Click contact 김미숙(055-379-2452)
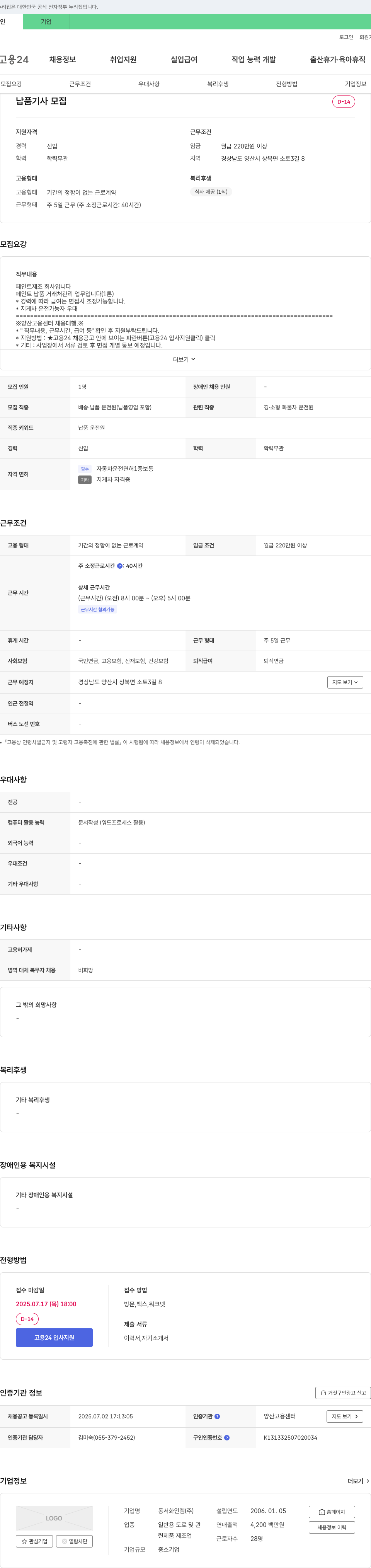The width and height of the screenshot is (371, 1568). click(x=106, y=1438)
